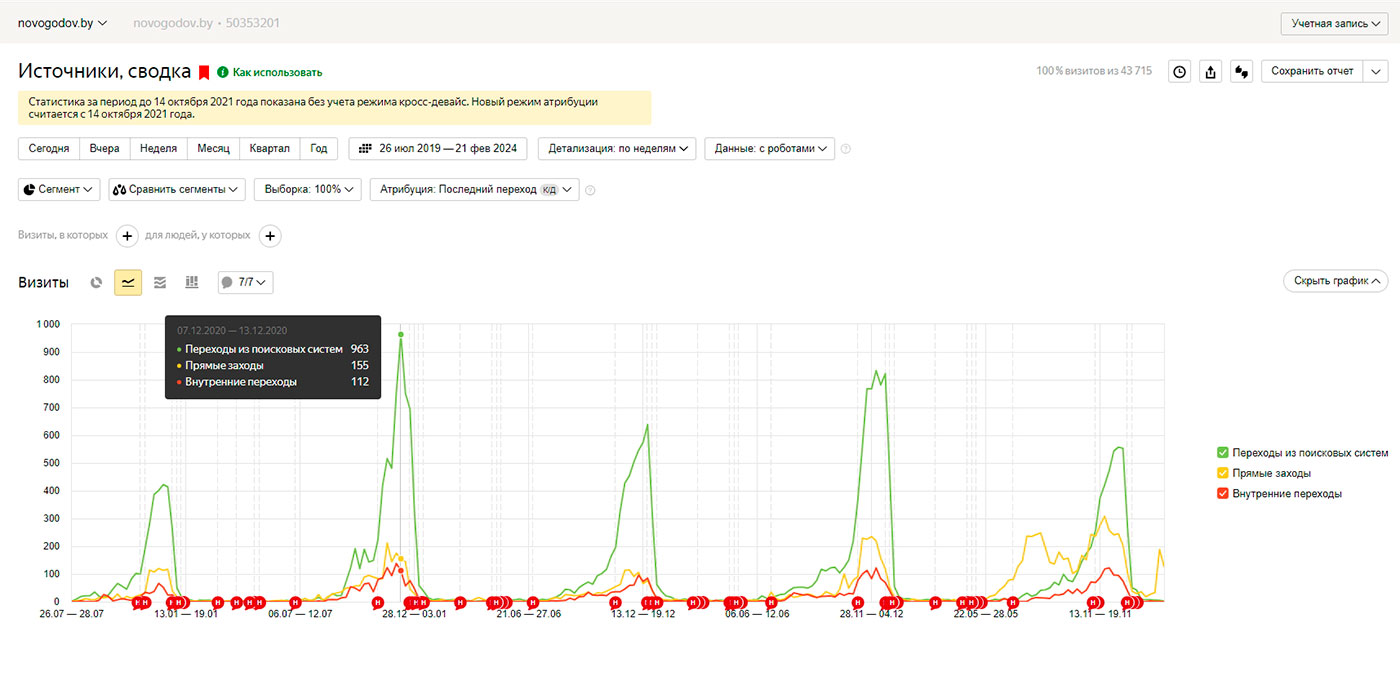Select the 'Год' period tab
This screenshot has width=1400, height=693.
[319, 148]
